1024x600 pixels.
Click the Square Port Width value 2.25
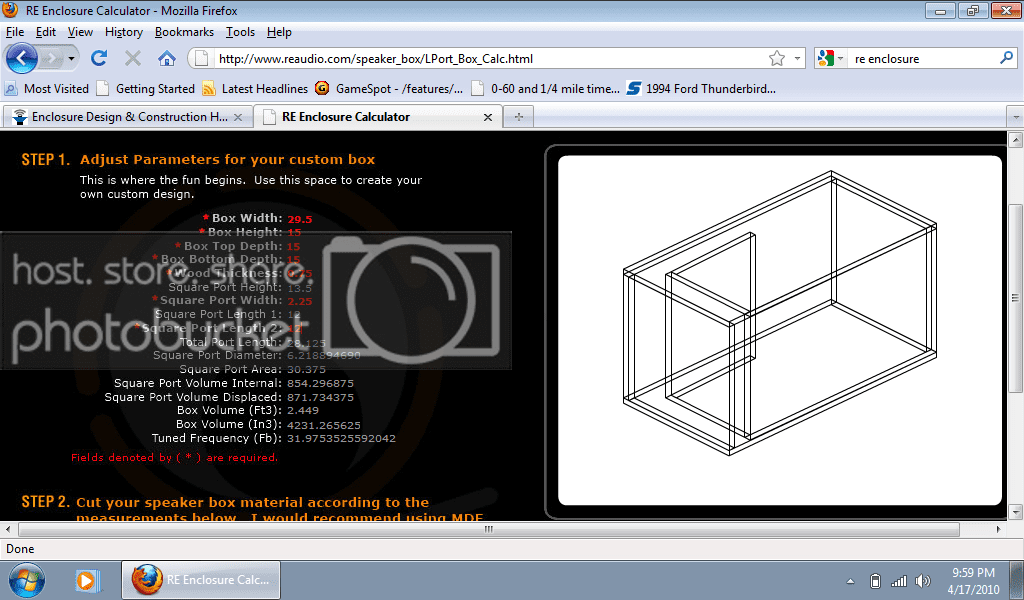[x=300, y=301]
